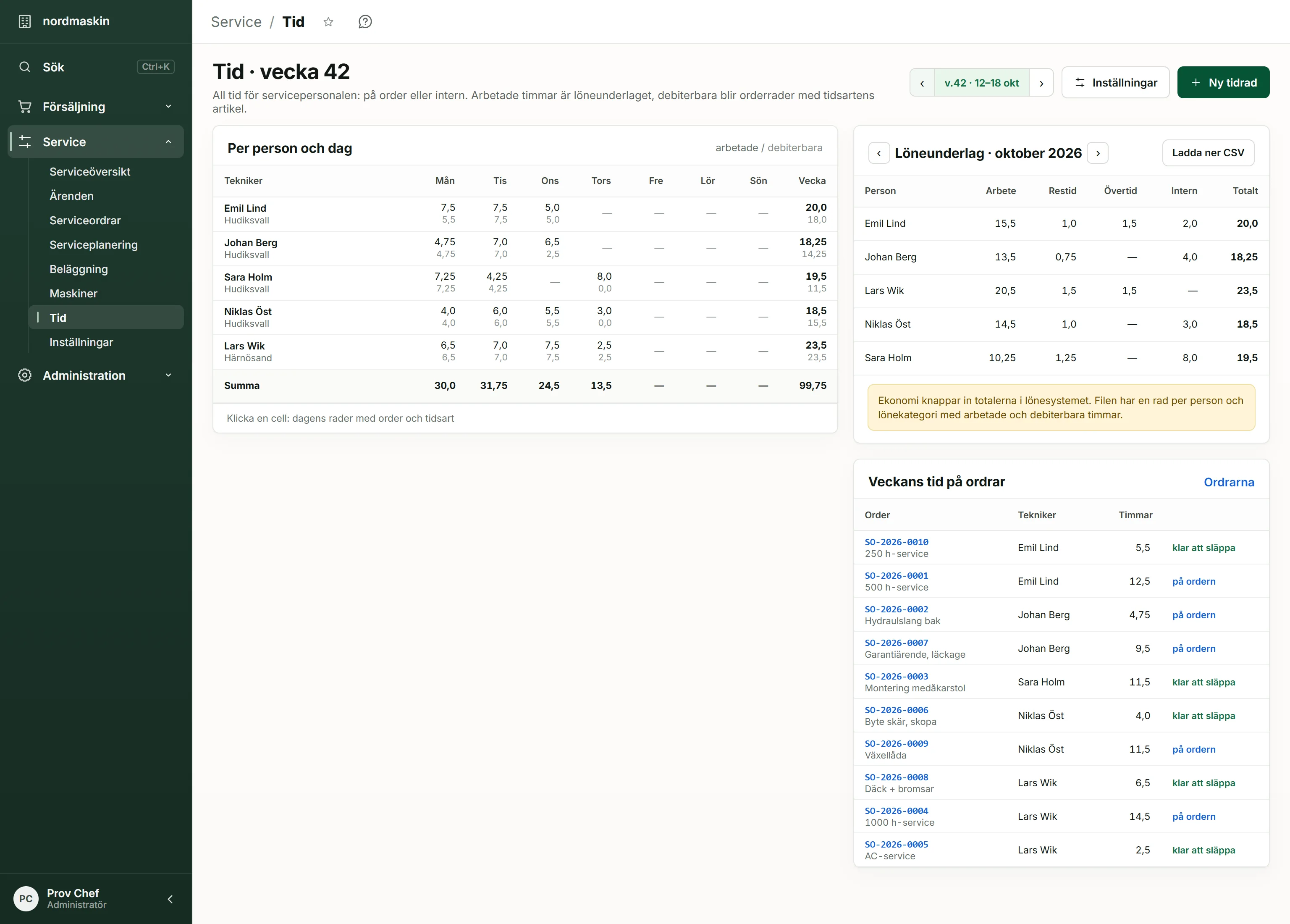Screen dimensions: 1290x924
Task: Click the Administration gear icon
Action: [x=24, y=375]
